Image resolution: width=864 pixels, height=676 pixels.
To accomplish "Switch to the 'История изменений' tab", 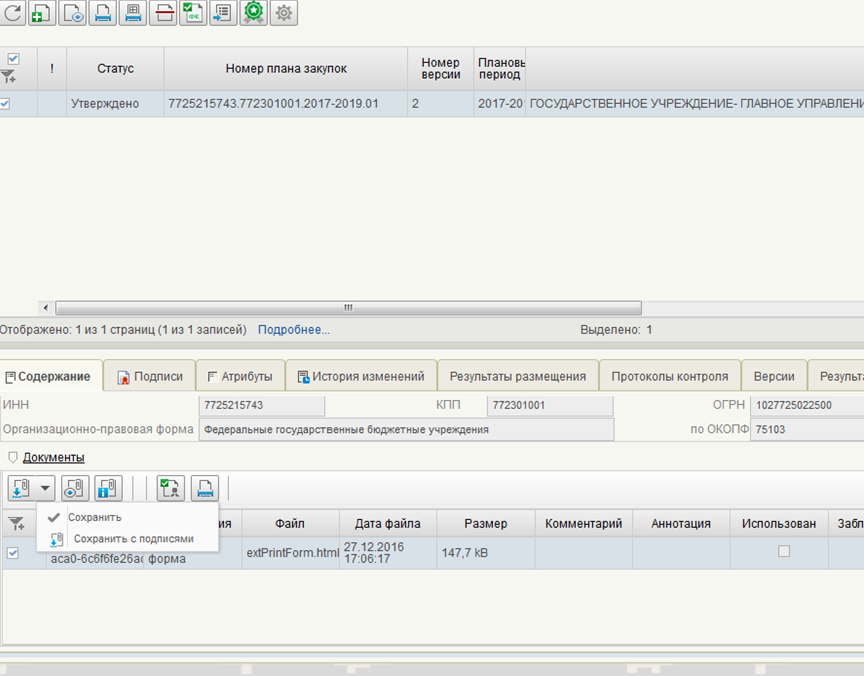I will click(361, 376).
